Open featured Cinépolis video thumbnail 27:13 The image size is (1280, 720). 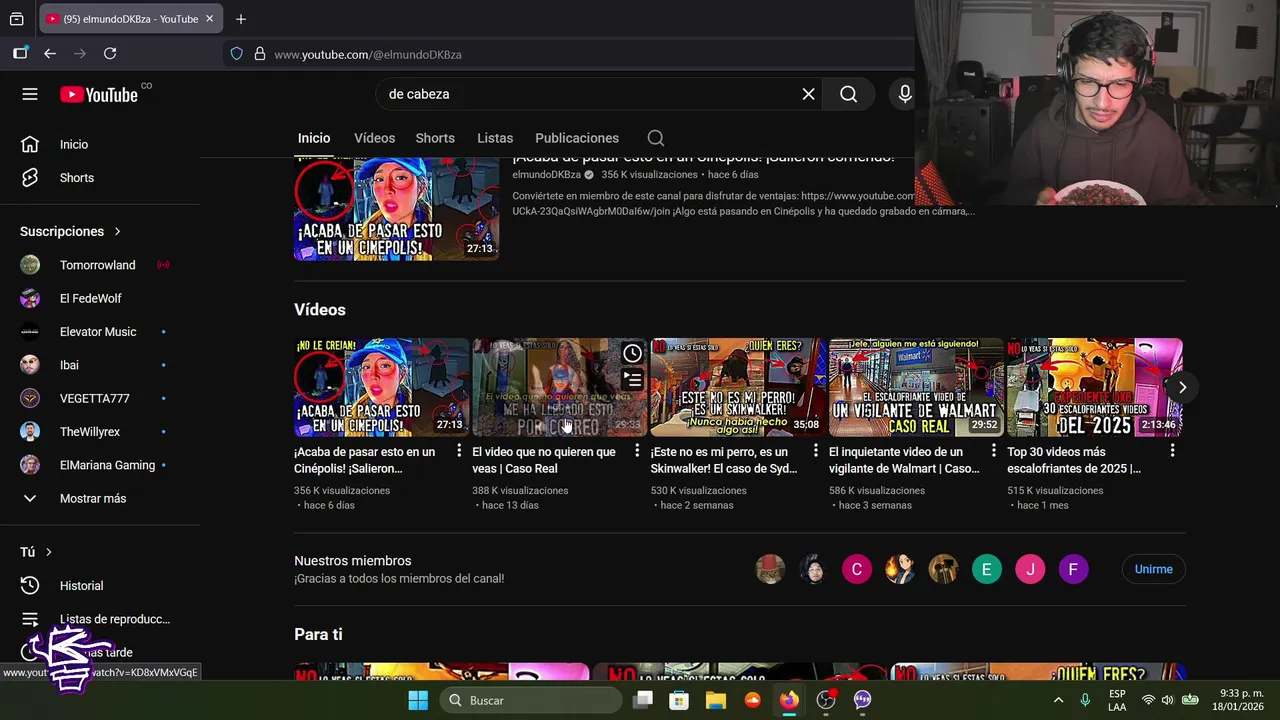(x=396, y=209)
